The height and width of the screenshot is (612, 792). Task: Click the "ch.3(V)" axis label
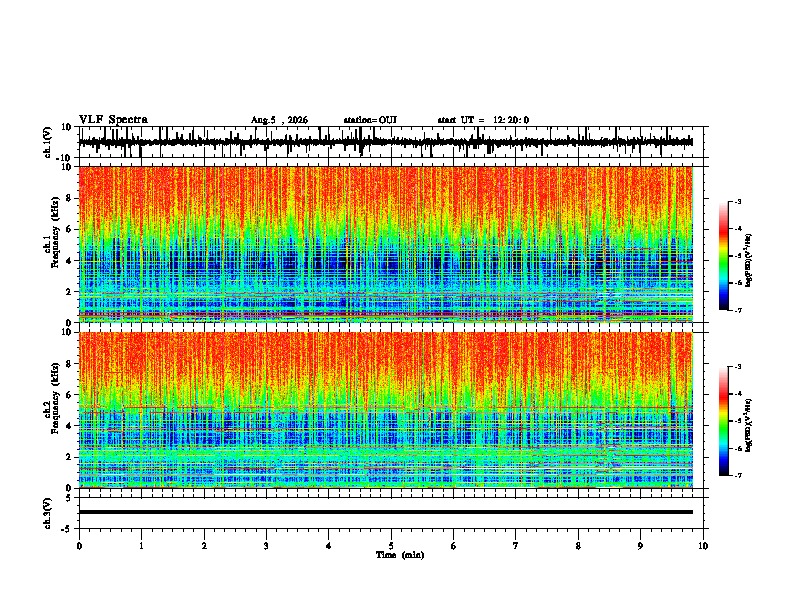pyautogui.click(x=48, y=513)
